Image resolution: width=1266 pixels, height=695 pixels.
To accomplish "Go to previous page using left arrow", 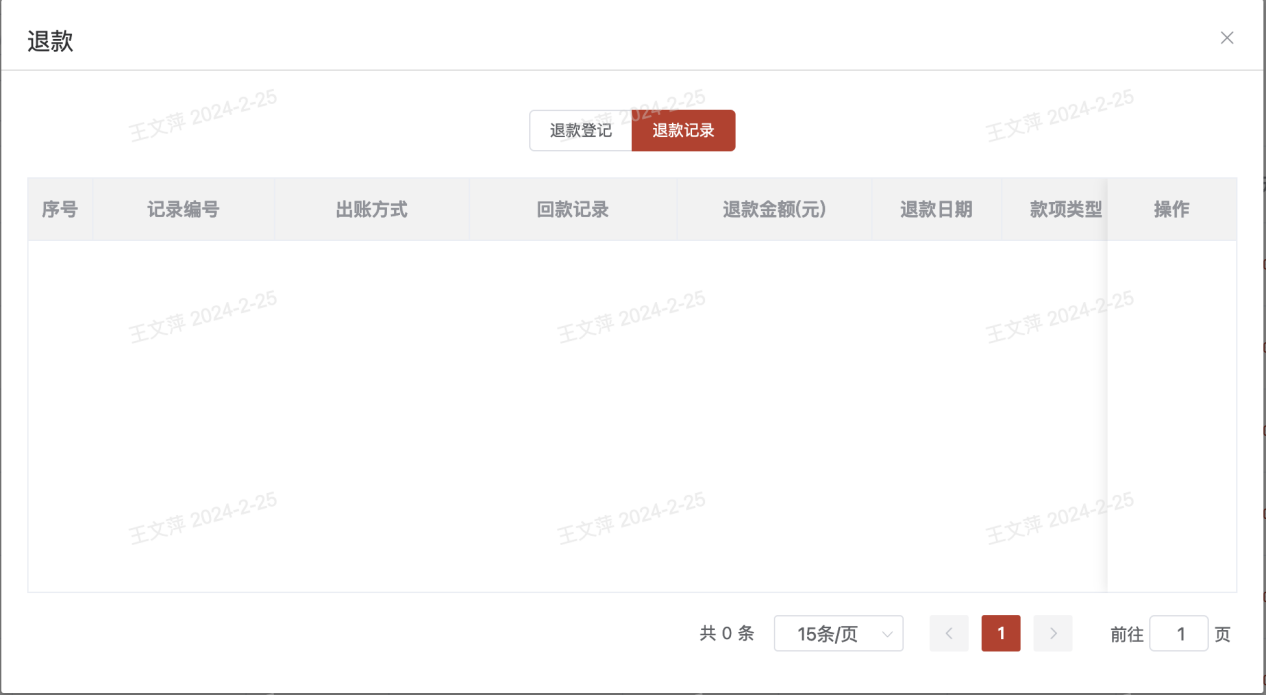I will pyautogui.click(x=949, y=634).
